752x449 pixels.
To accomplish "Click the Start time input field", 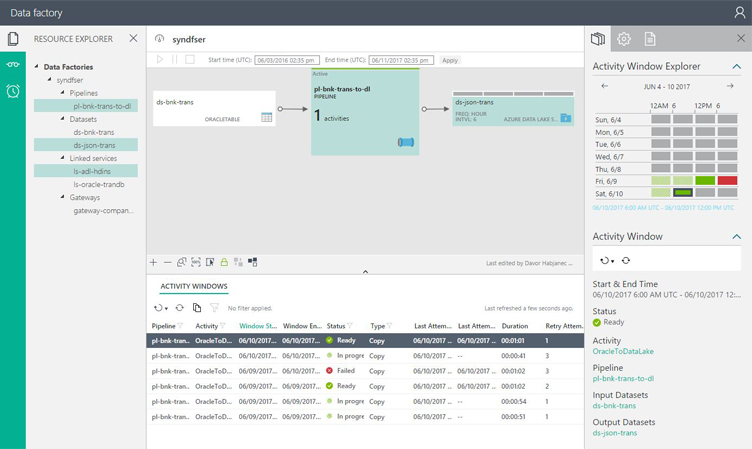I will 287,60.
